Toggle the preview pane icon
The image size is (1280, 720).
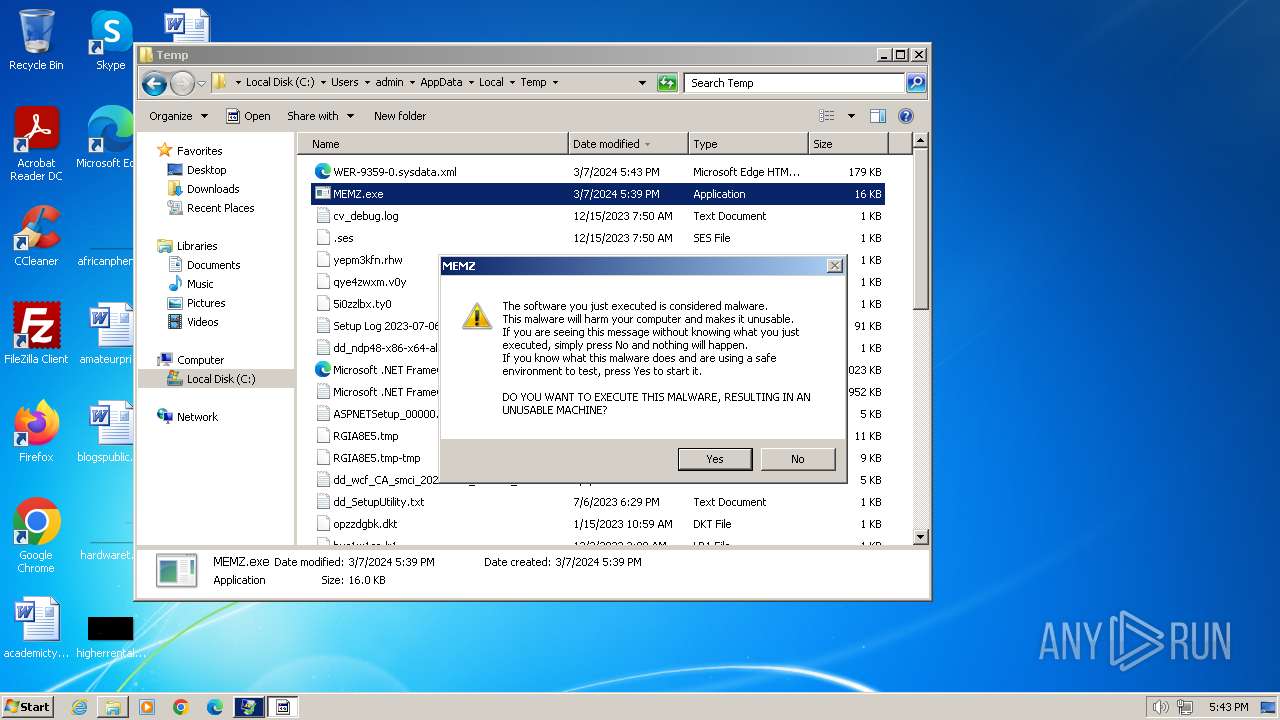point(877,116)
